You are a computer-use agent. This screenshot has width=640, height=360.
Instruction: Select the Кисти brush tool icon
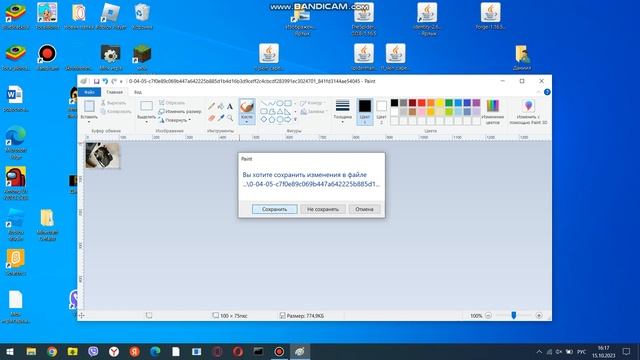247,106
